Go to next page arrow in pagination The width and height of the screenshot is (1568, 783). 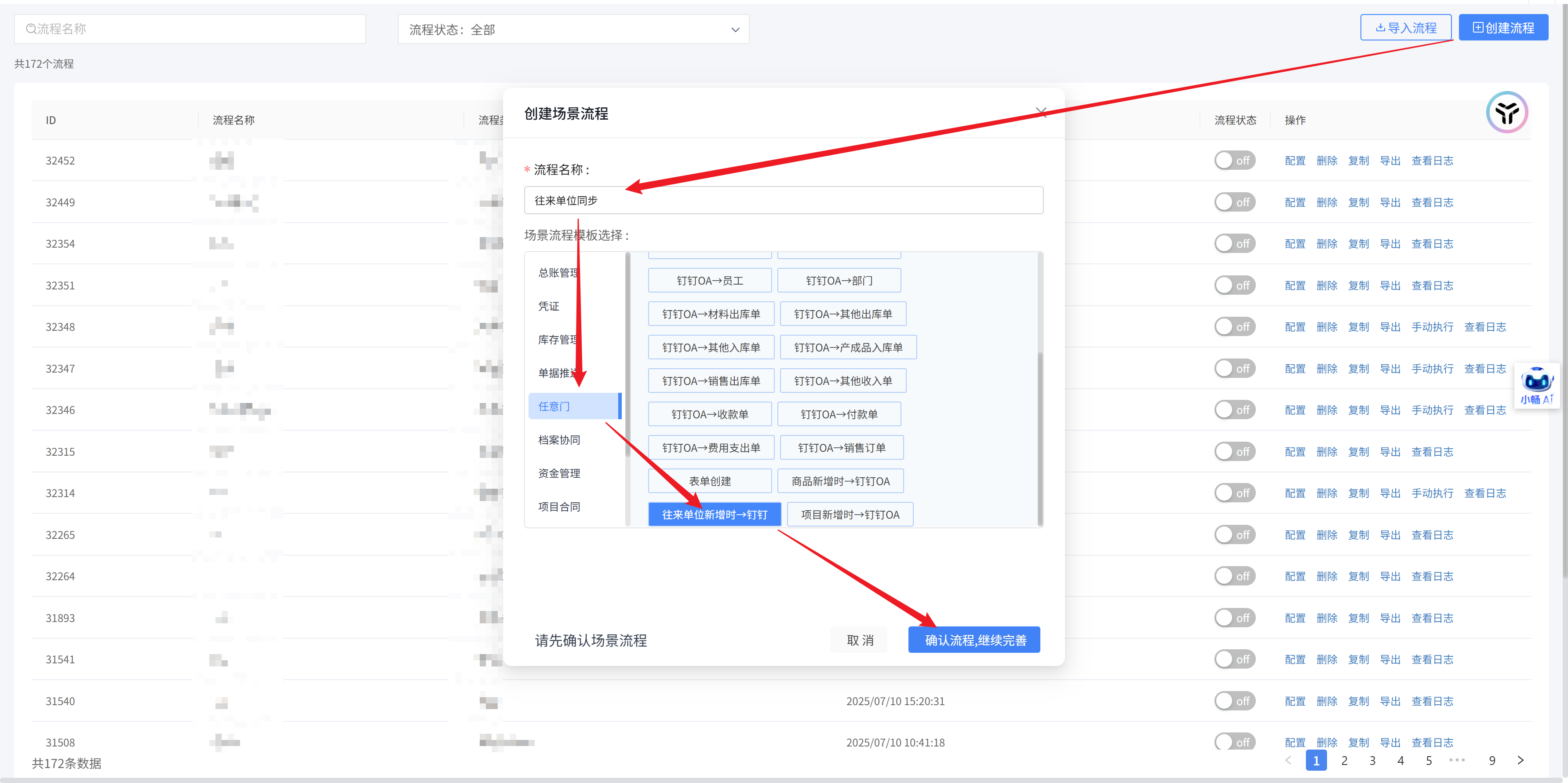coord(1521,760)
